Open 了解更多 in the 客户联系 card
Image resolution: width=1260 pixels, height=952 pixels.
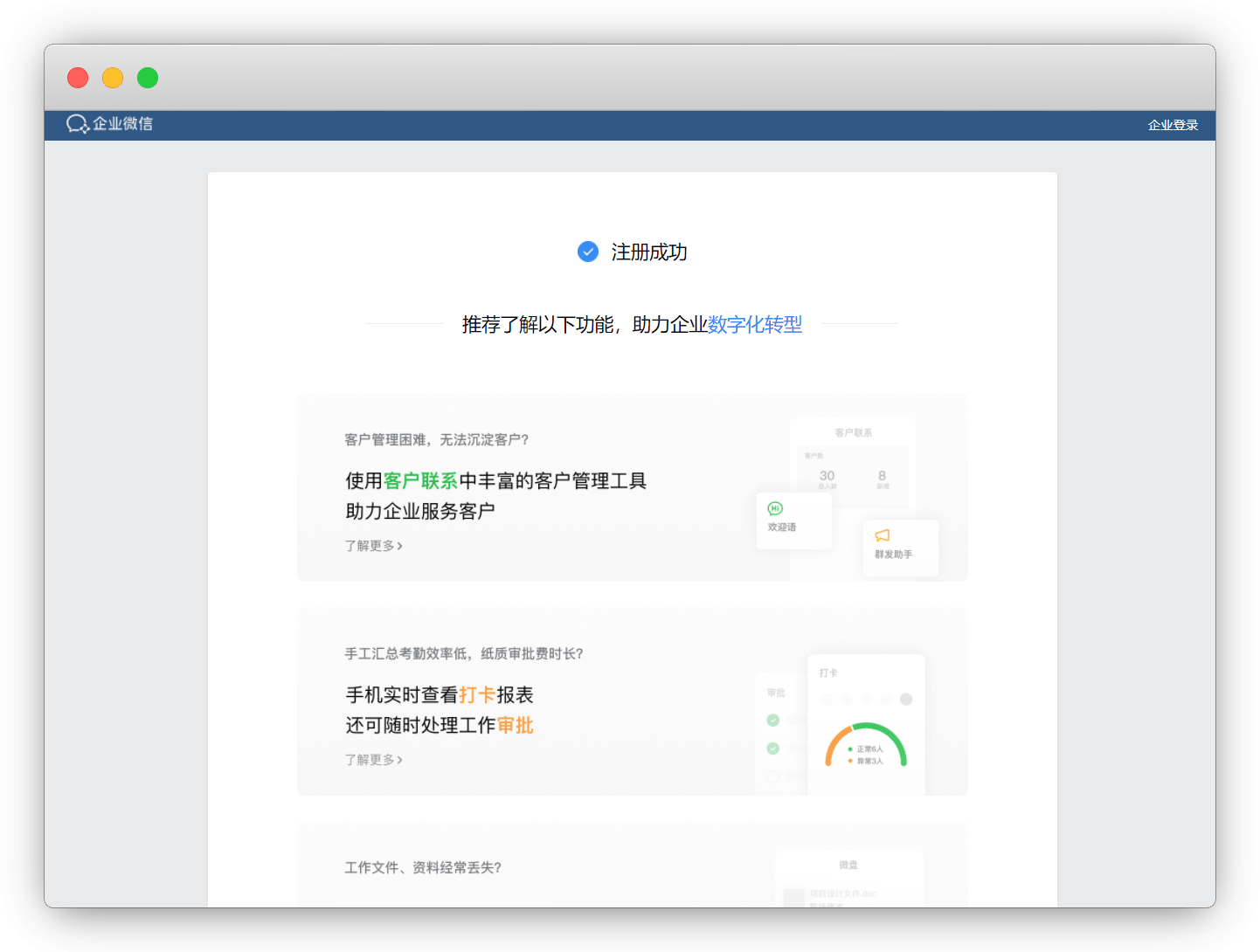[x=373, y=546]
